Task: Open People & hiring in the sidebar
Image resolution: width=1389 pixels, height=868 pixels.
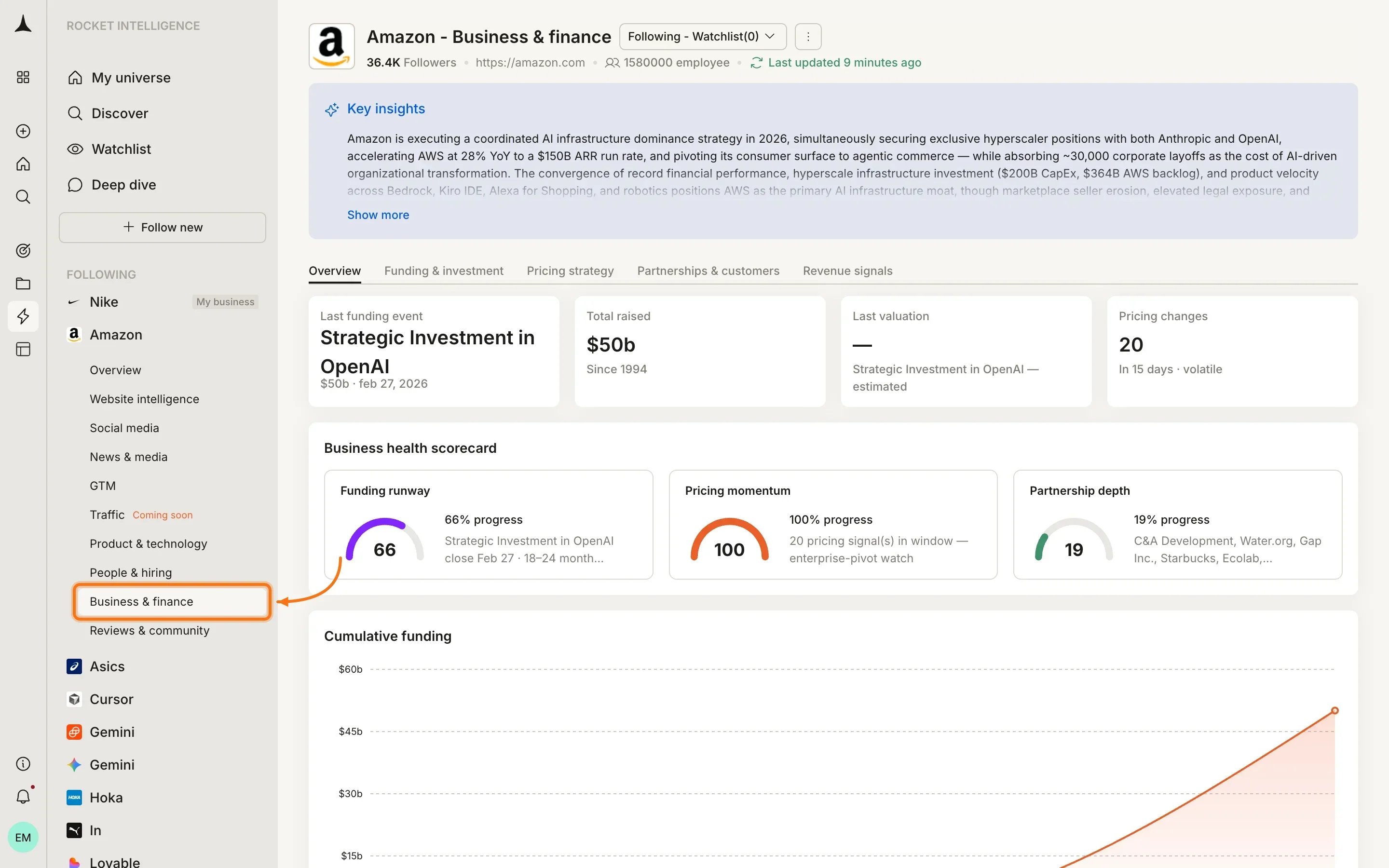Action: pos(130,573)
